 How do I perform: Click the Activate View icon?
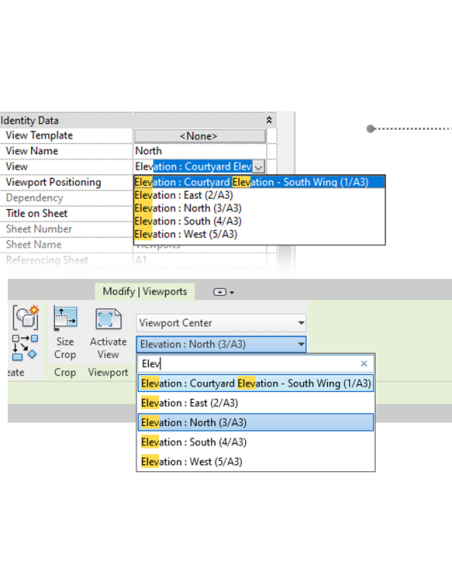[108, 319]
